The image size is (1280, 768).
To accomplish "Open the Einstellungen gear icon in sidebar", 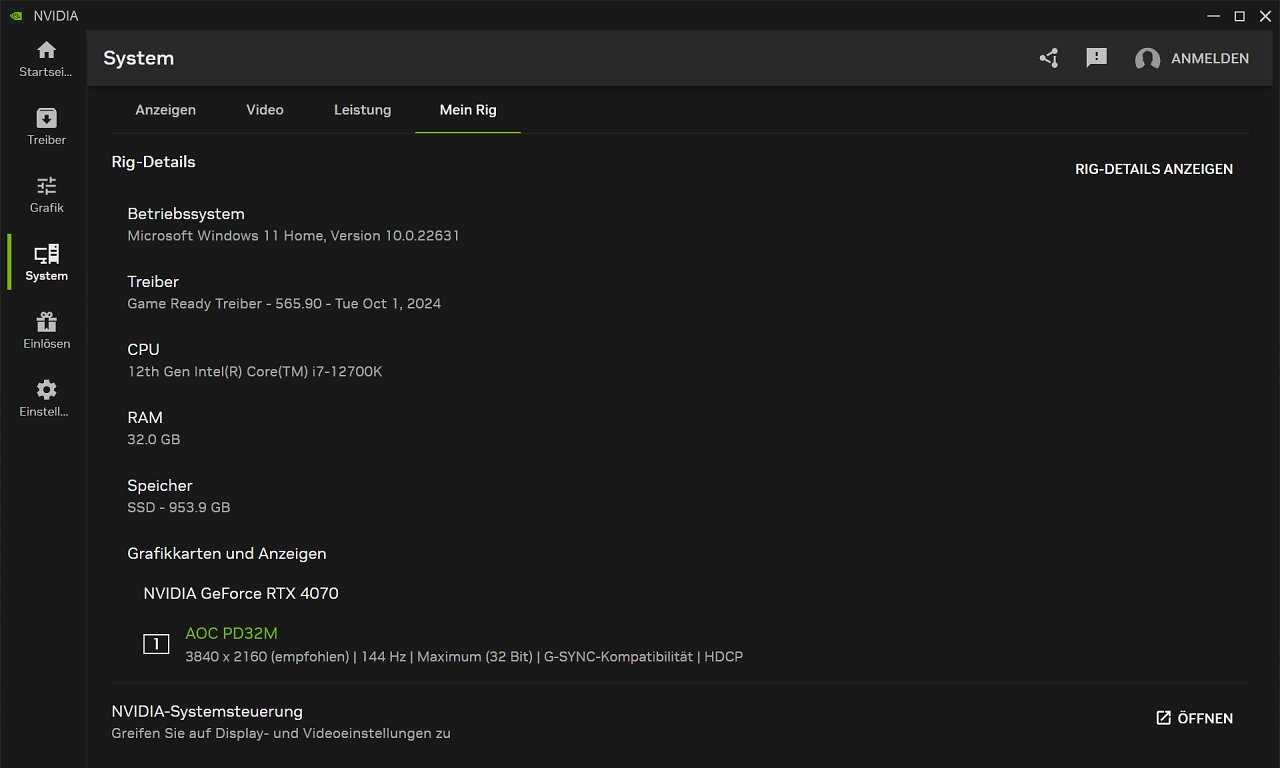I will [46, 390].
